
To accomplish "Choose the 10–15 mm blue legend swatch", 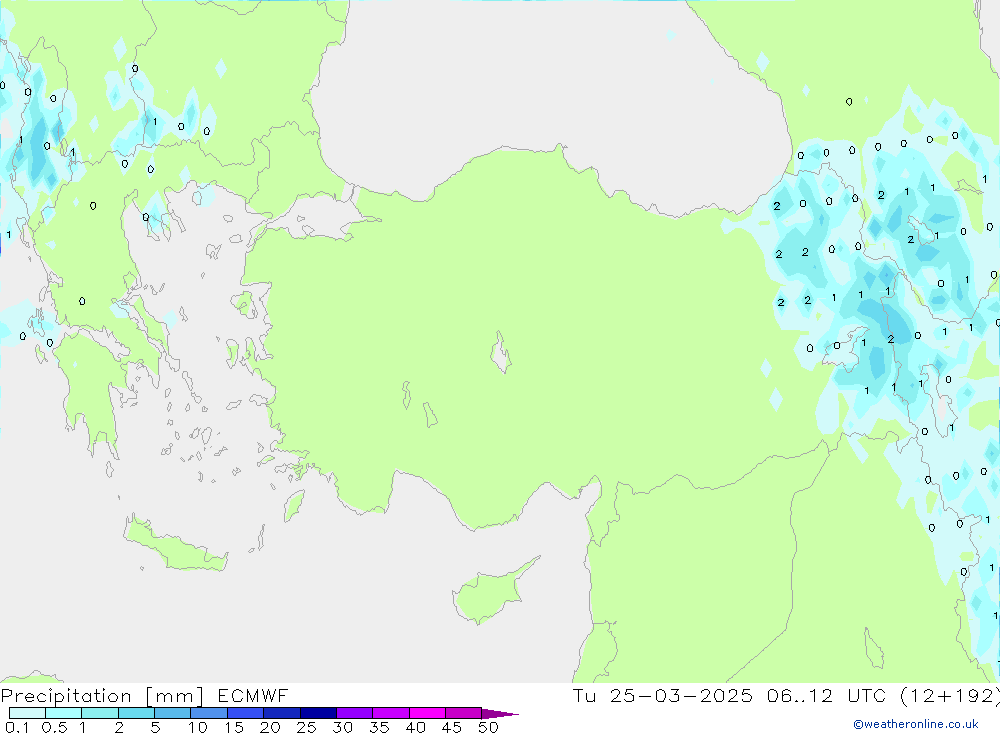I will click(x=209, y=713).
